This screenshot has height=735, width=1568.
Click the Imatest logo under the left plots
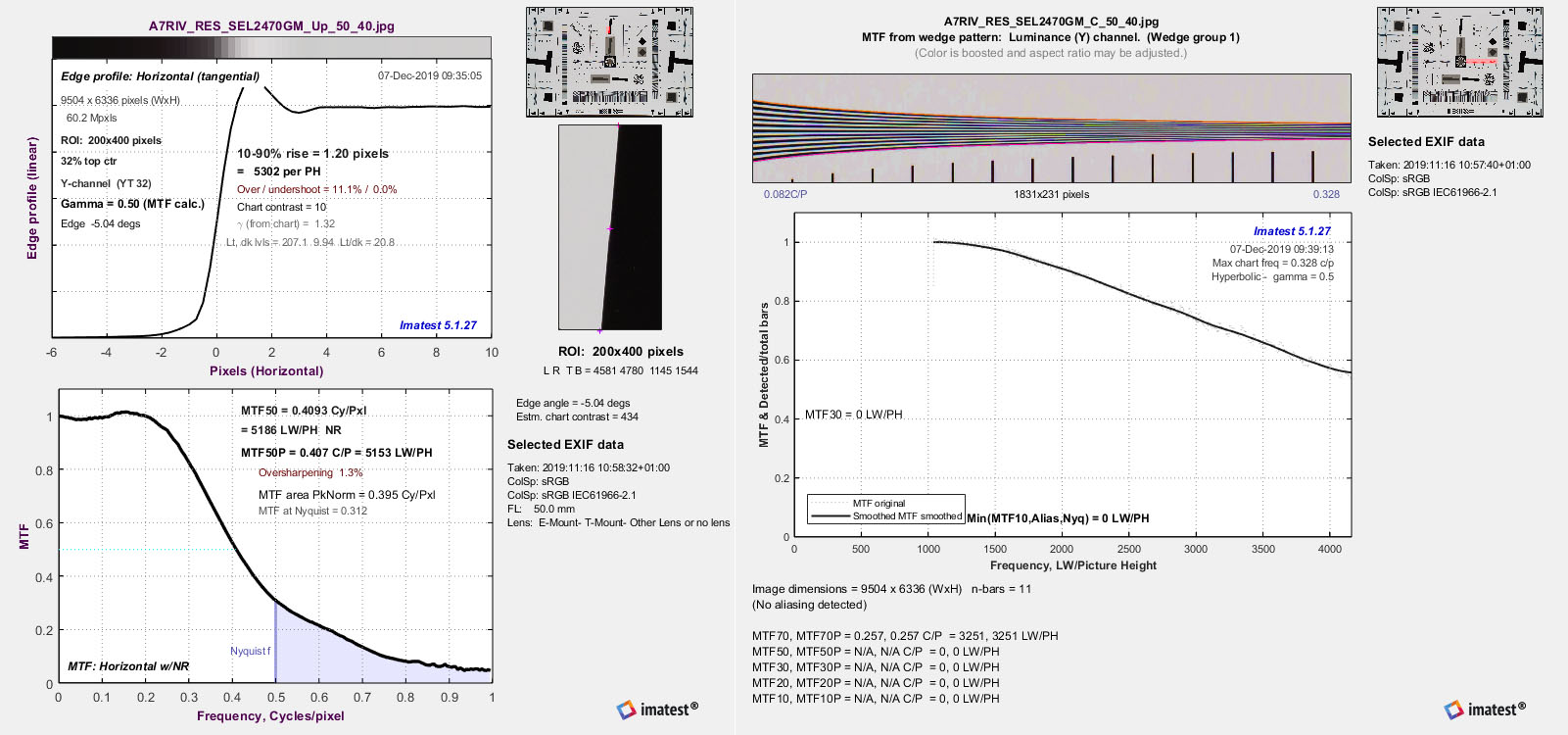click(x=657, y=710)
